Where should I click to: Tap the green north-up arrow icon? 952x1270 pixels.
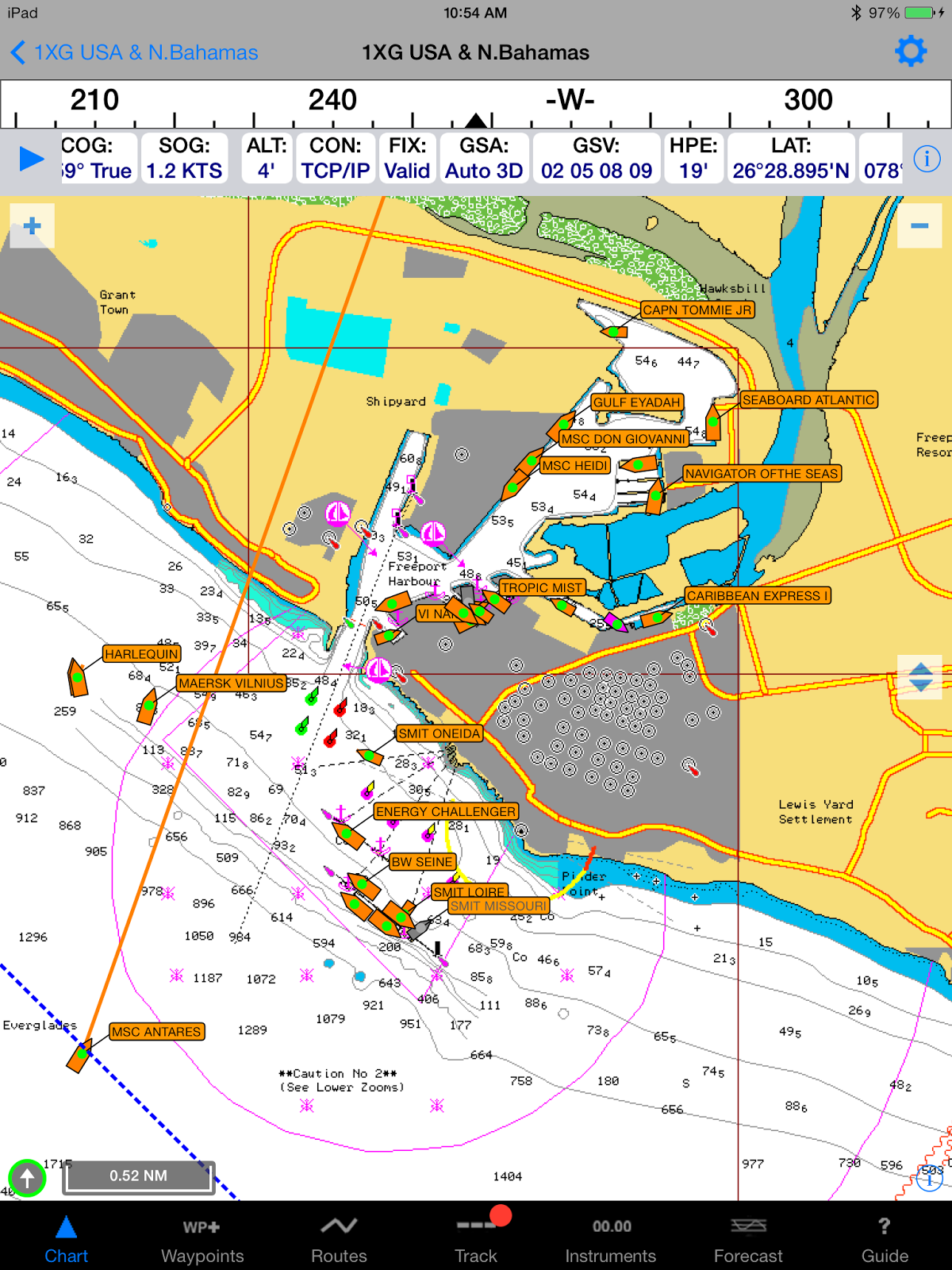tap(27, 1178)
